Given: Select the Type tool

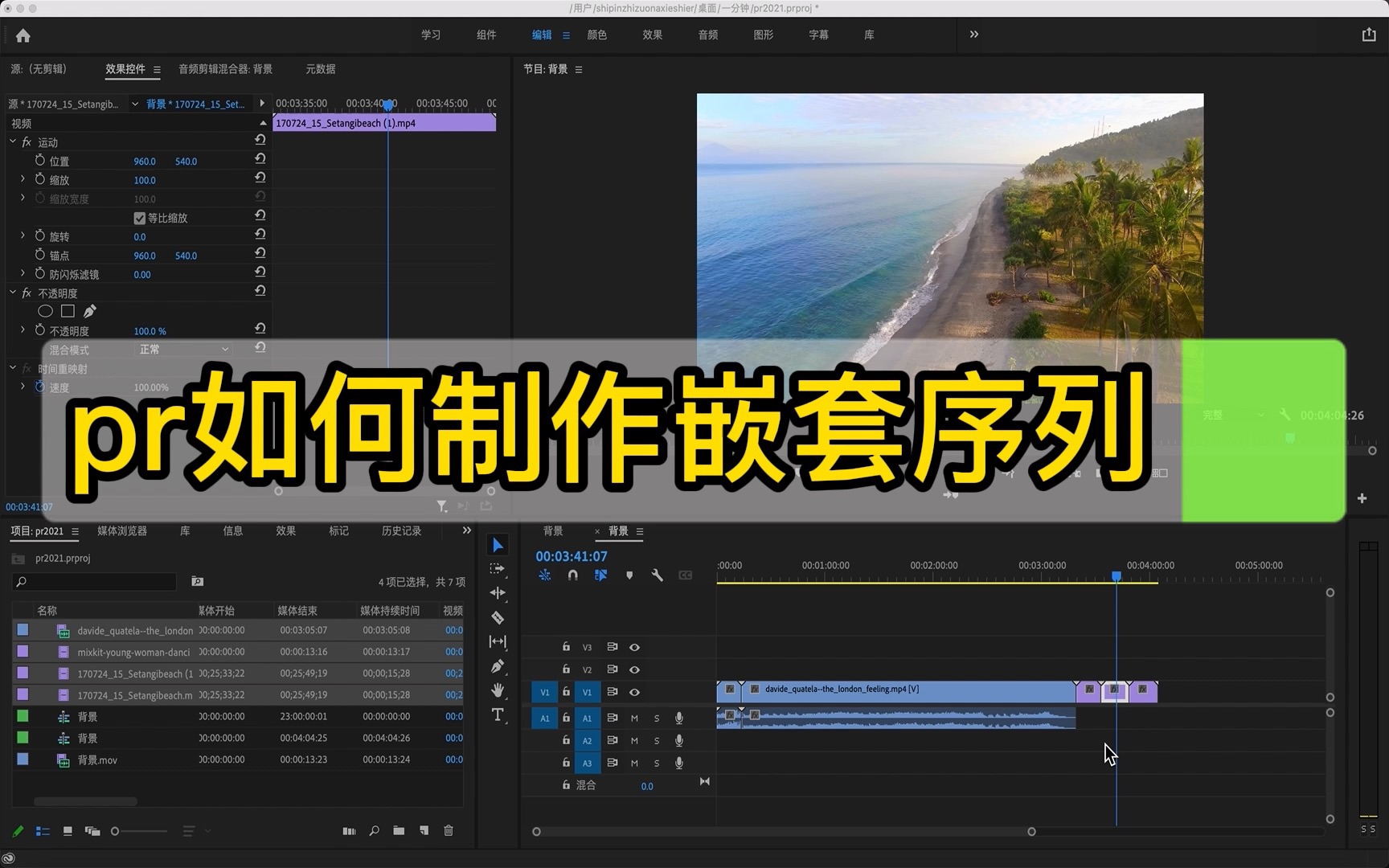Looking at the screenshot, I should point(498,715).
